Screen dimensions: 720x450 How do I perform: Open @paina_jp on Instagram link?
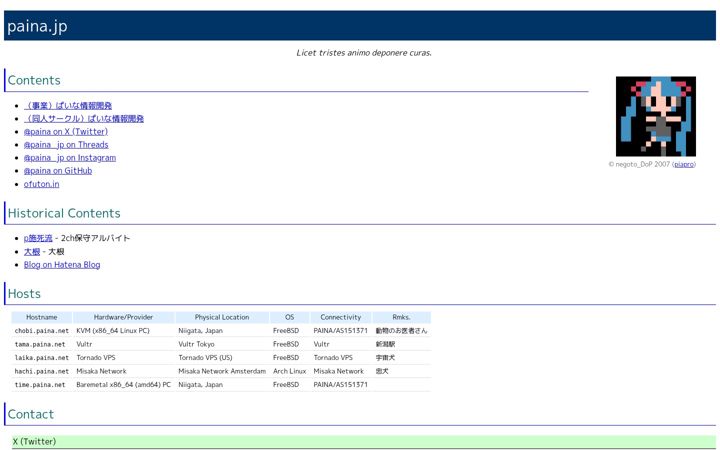[70, 158]
